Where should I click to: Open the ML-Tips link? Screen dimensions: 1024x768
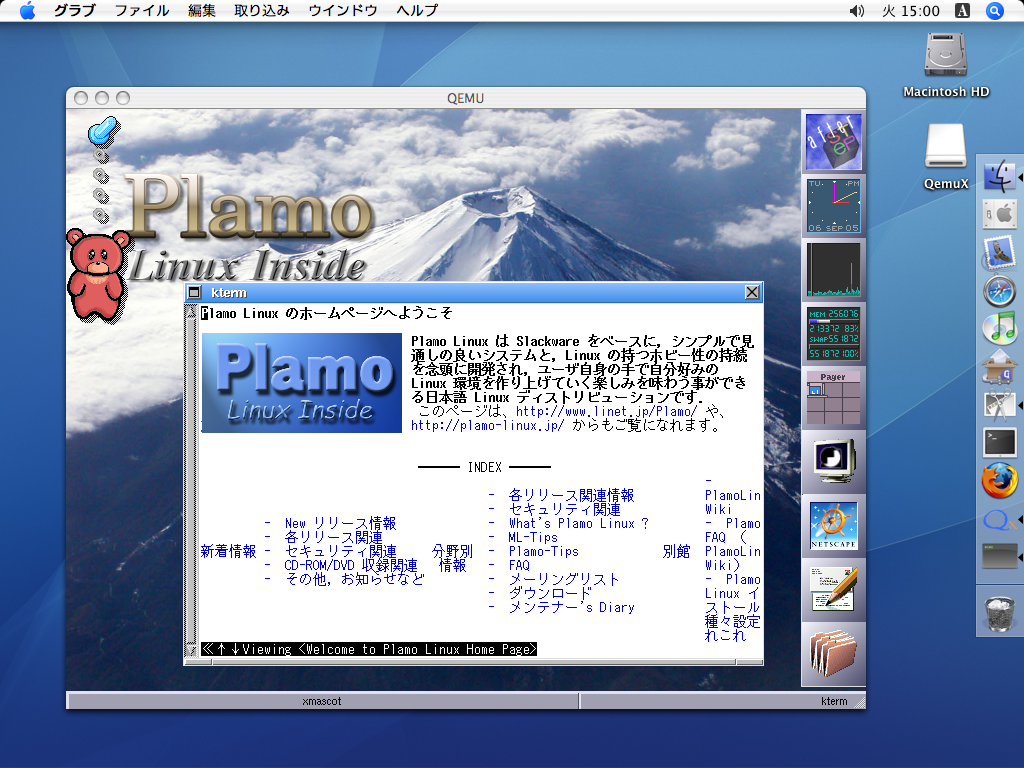(533, 537)
